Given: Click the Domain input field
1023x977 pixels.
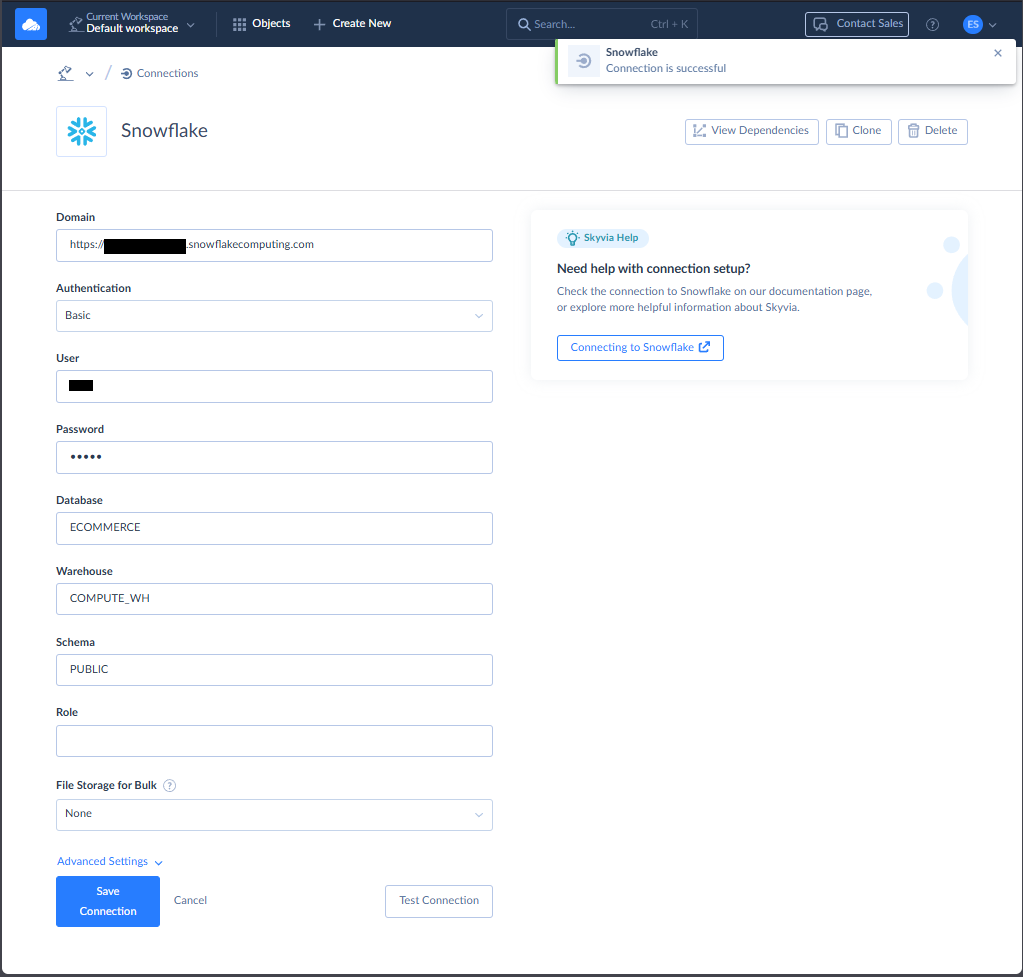Looking at the screenshot, I should point(274,245).
